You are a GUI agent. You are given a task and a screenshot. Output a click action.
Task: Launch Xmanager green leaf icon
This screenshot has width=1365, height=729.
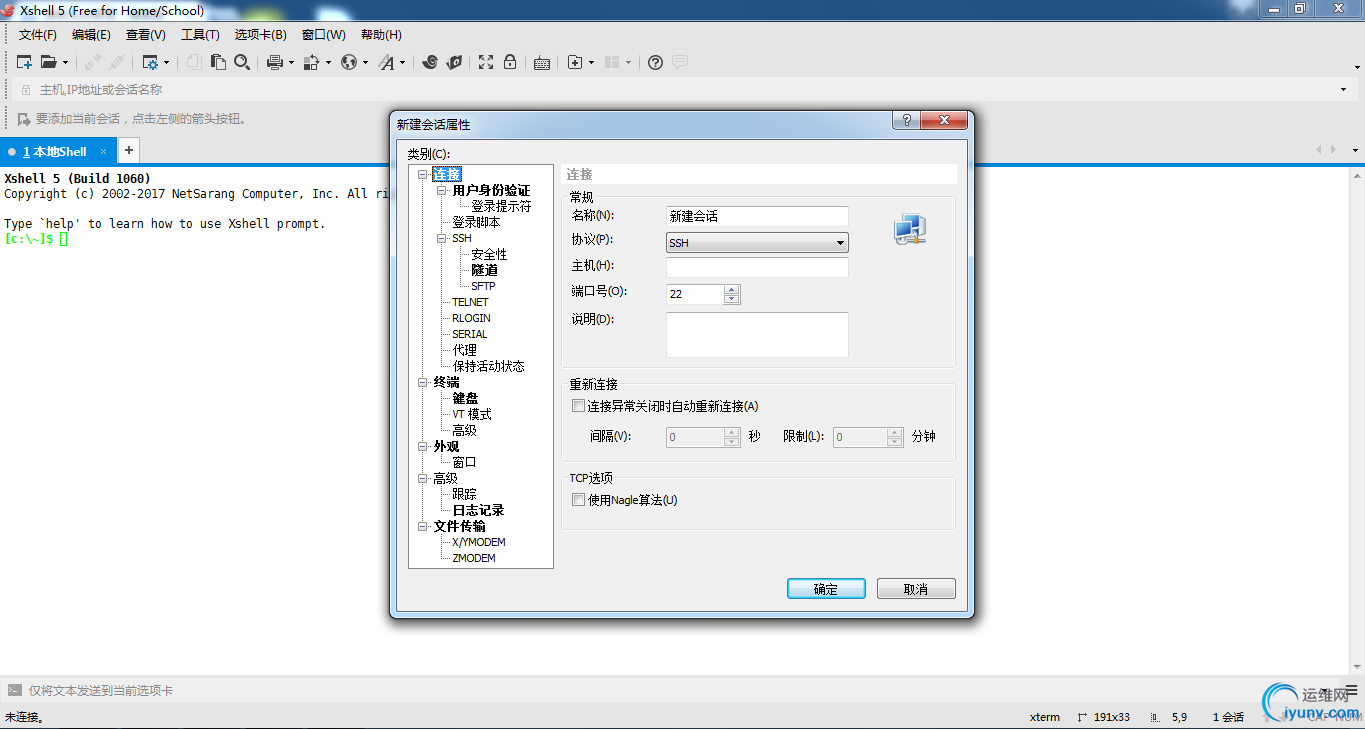pyautogui.click(x=454, y=62)
